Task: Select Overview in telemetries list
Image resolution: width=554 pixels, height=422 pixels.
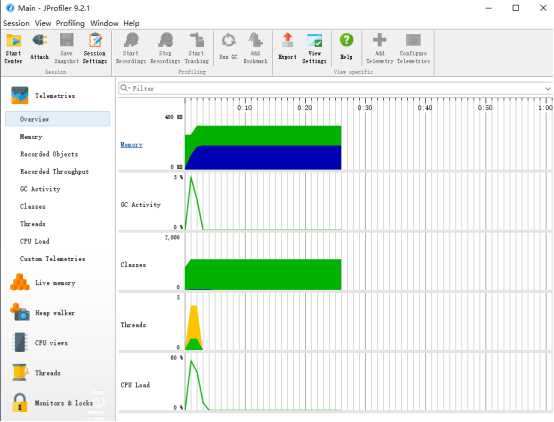Action: pos(58,119)
